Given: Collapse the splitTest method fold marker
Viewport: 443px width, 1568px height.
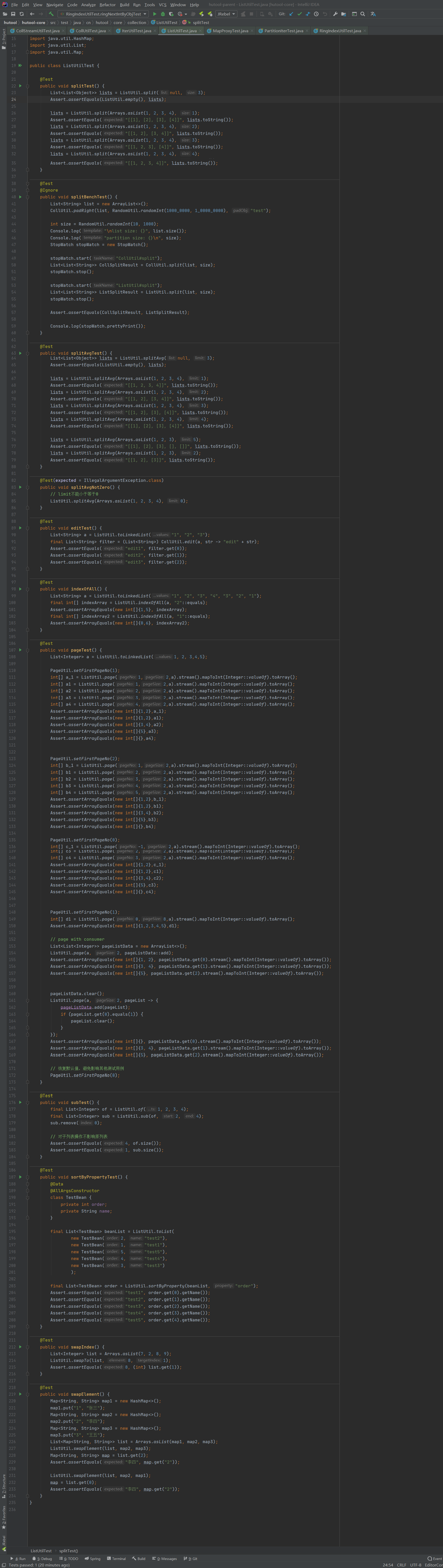Looking at the screenshot, I should (27, 86).
